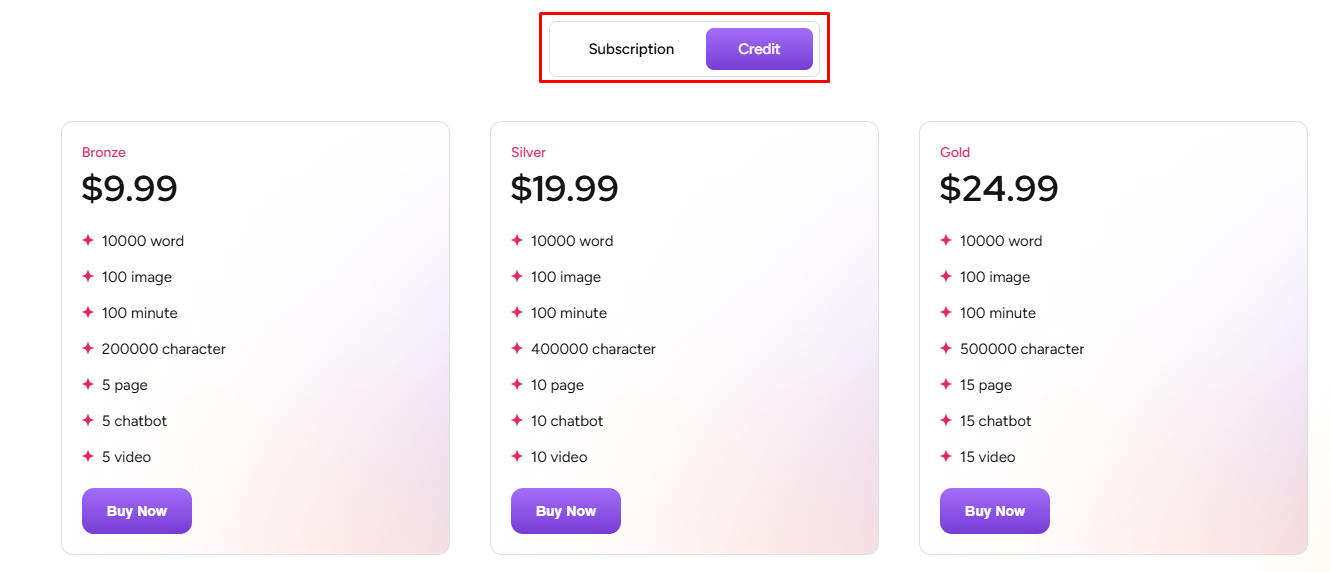The image size is (1330, 572).
Task: Click the sparkle icon beside Bronze 200000 character
Action: coord(88,349)
